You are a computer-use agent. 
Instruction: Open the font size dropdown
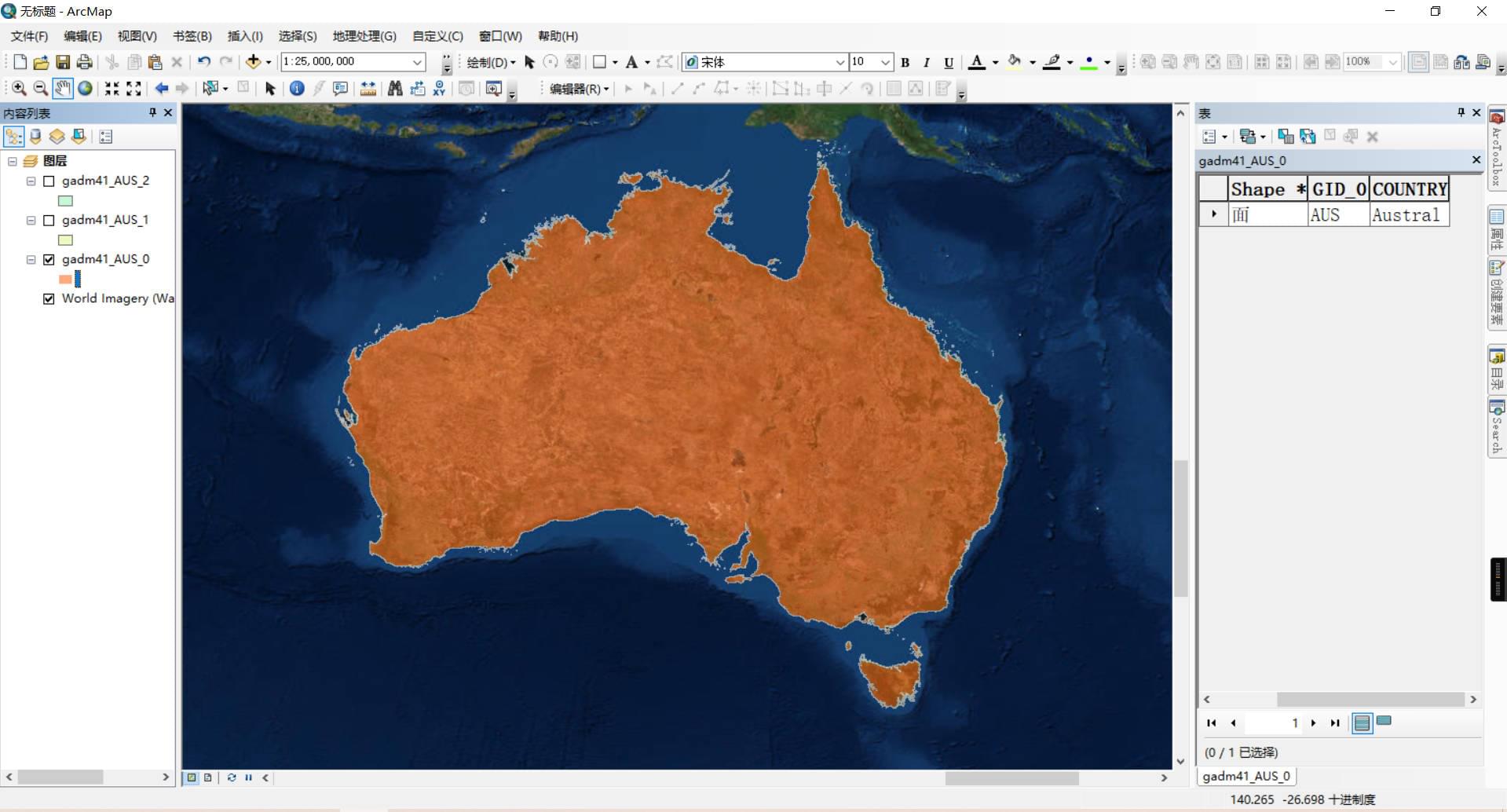(x=885, y=62)
